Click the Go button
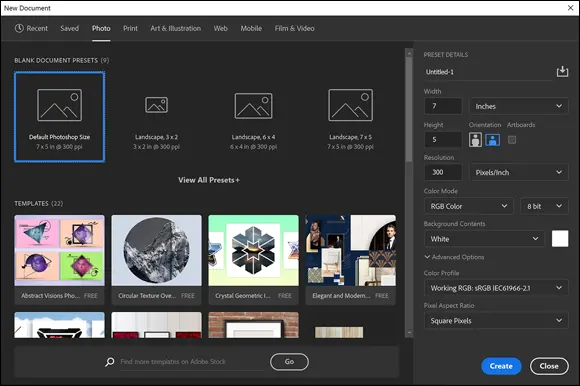580x386 pixels. coord(289,362)
